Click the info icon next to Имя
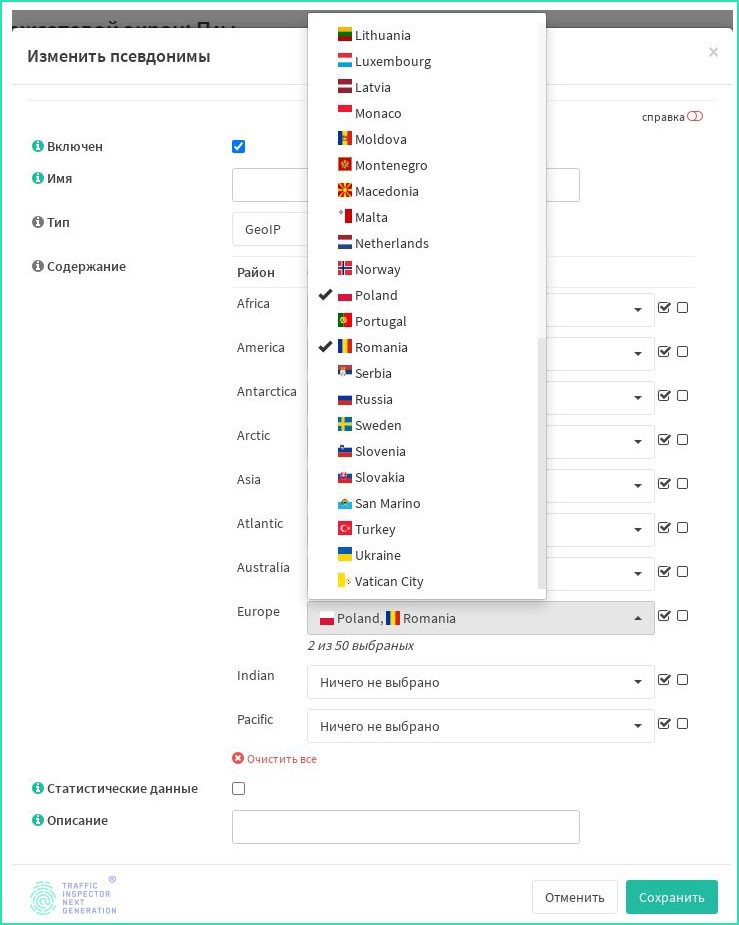 tap(38, 178)
